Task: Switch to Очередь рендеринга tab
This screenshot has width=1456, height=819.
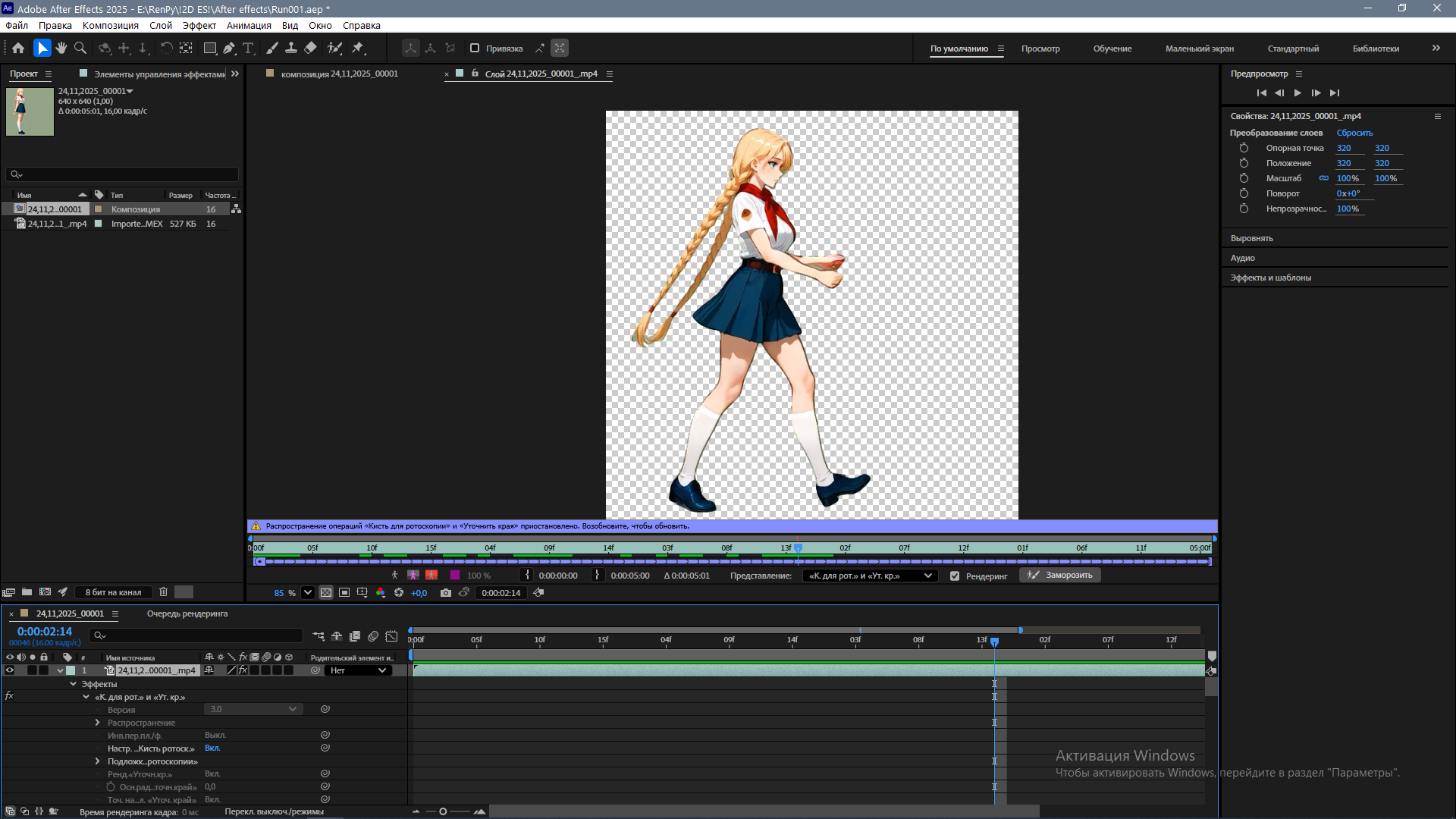Action: [x=187, y=613]
